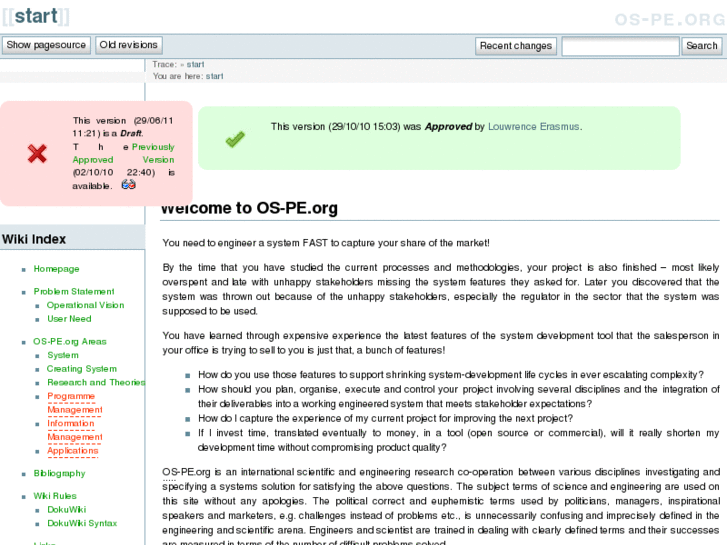
Task: Open Research and Theories link
Action: (96, 382)
